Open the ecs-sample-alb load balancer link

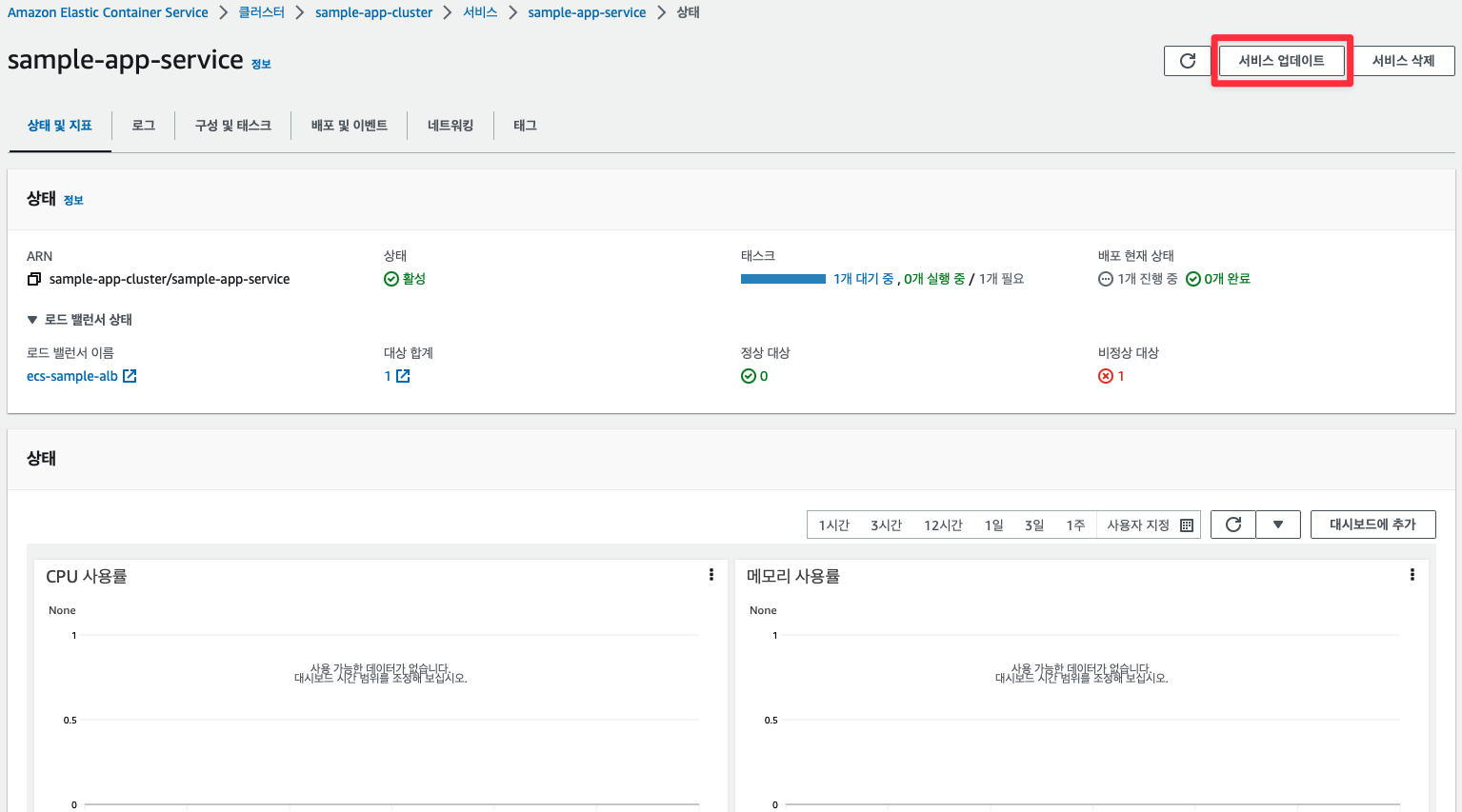click(72, 376)
